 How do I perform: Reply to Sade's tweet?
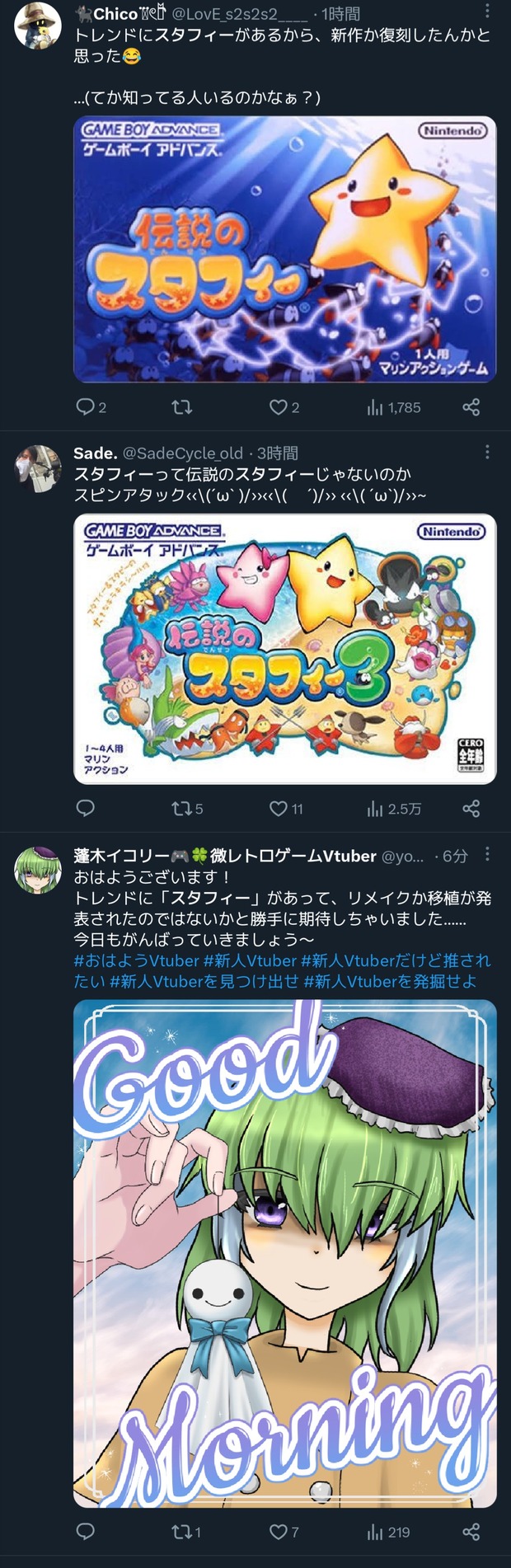coord(85,808)
